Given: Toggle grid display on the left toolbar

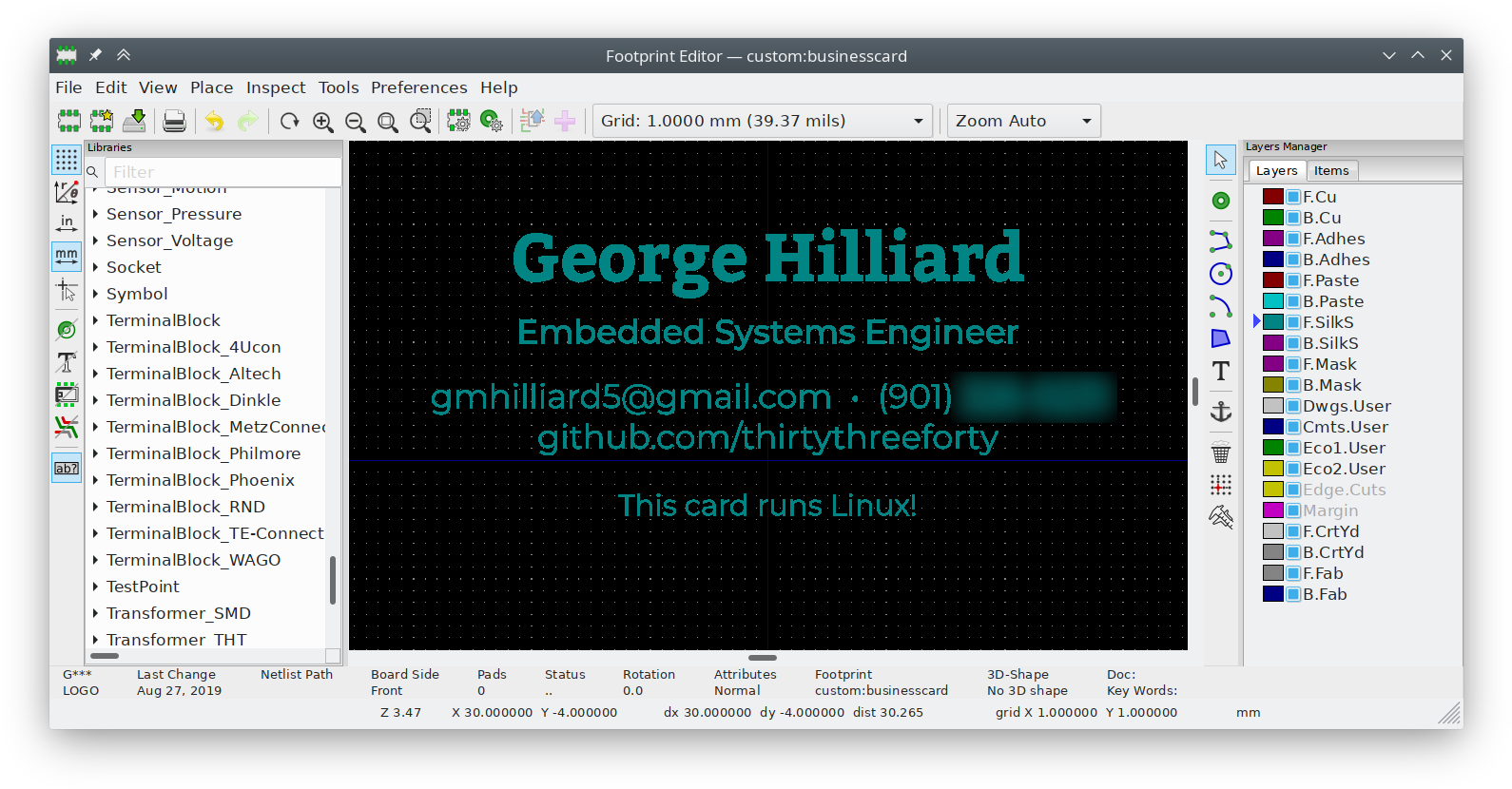Looking at the screenshot, I should [x=67, y=160].
